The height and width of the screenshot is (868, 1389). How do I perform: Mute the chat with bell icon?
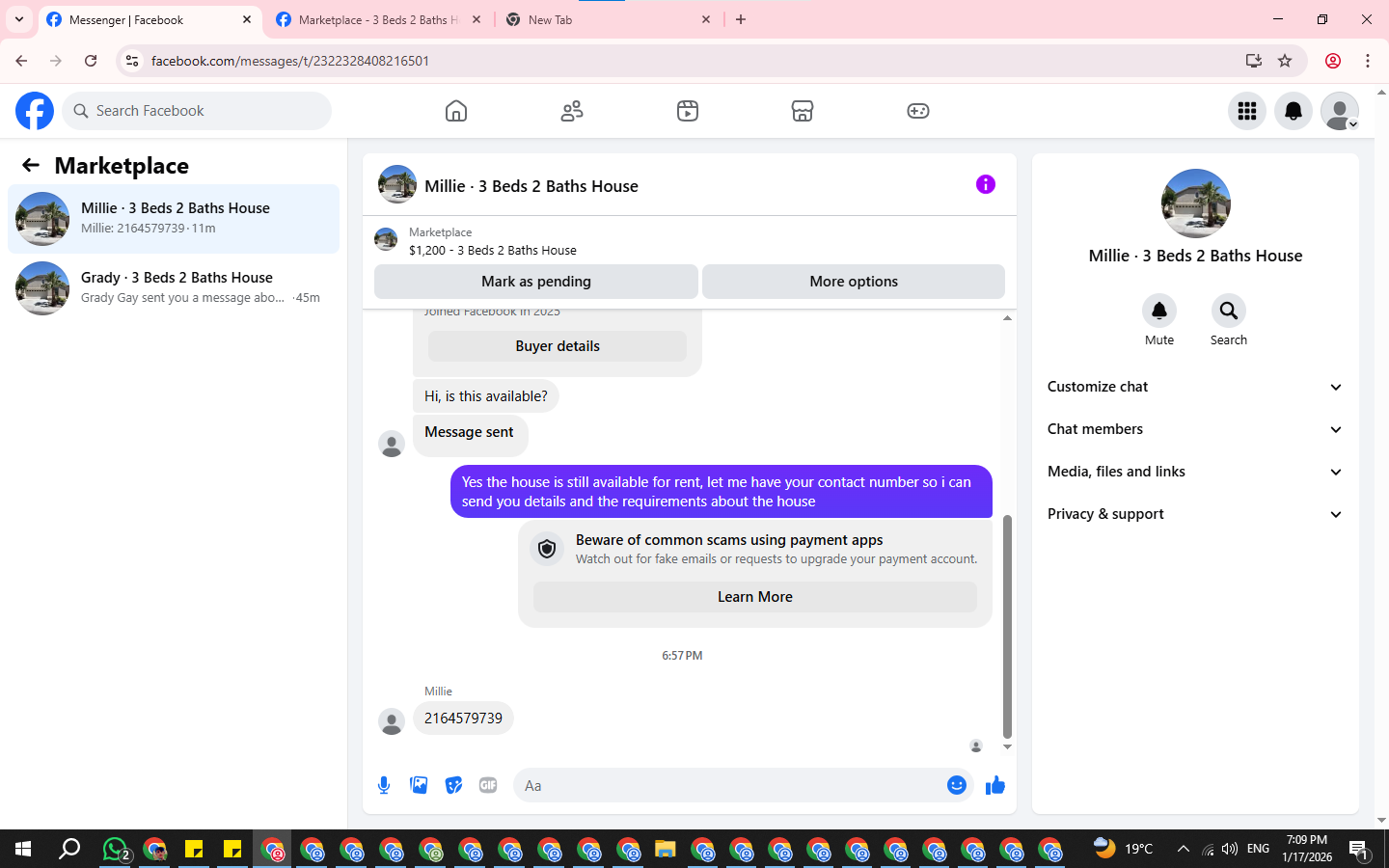pos(1159,311)
